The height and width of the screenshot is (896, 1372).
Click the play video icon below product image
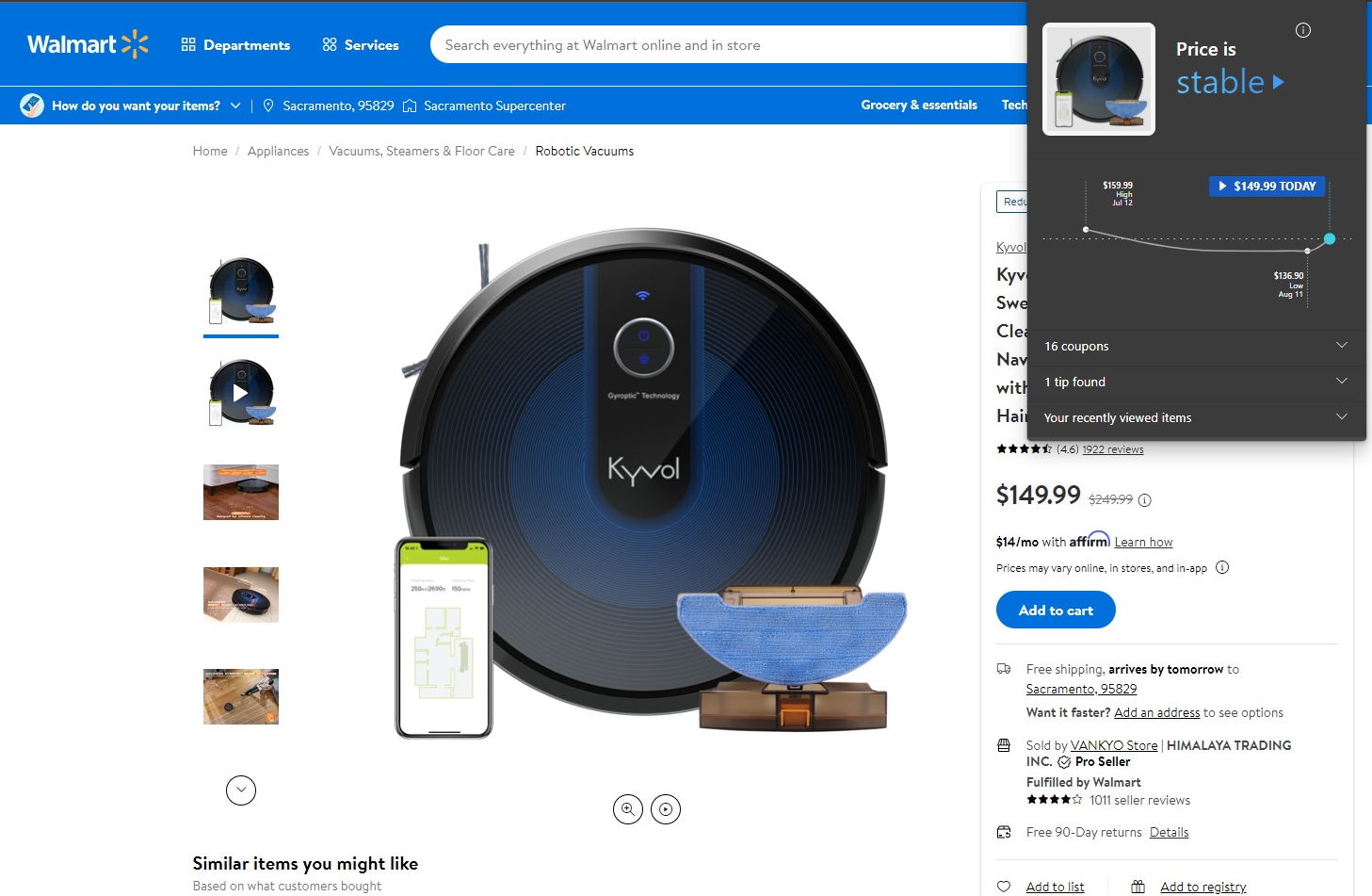(x=666, y=809)
